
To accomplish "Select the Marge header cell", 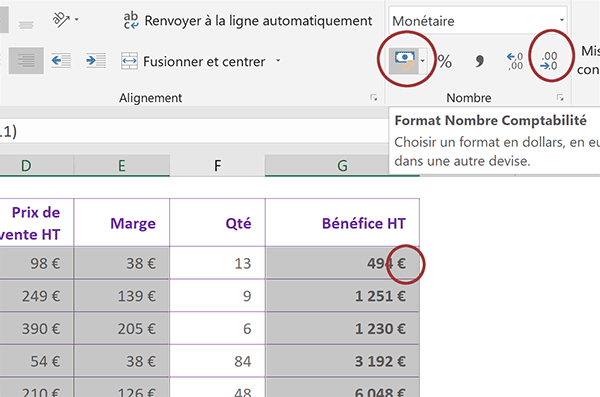I will (x=122, y=222).
